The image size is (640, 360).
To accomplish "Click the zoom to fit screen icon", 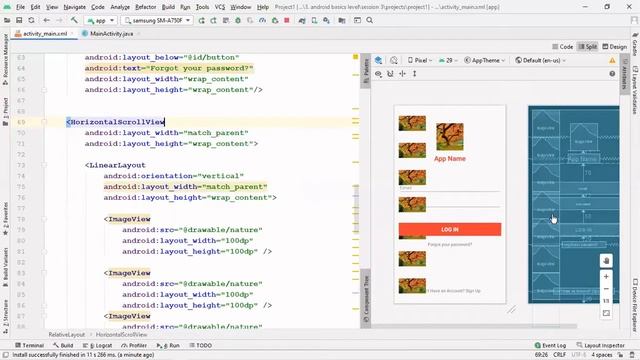I will (606, 313).
